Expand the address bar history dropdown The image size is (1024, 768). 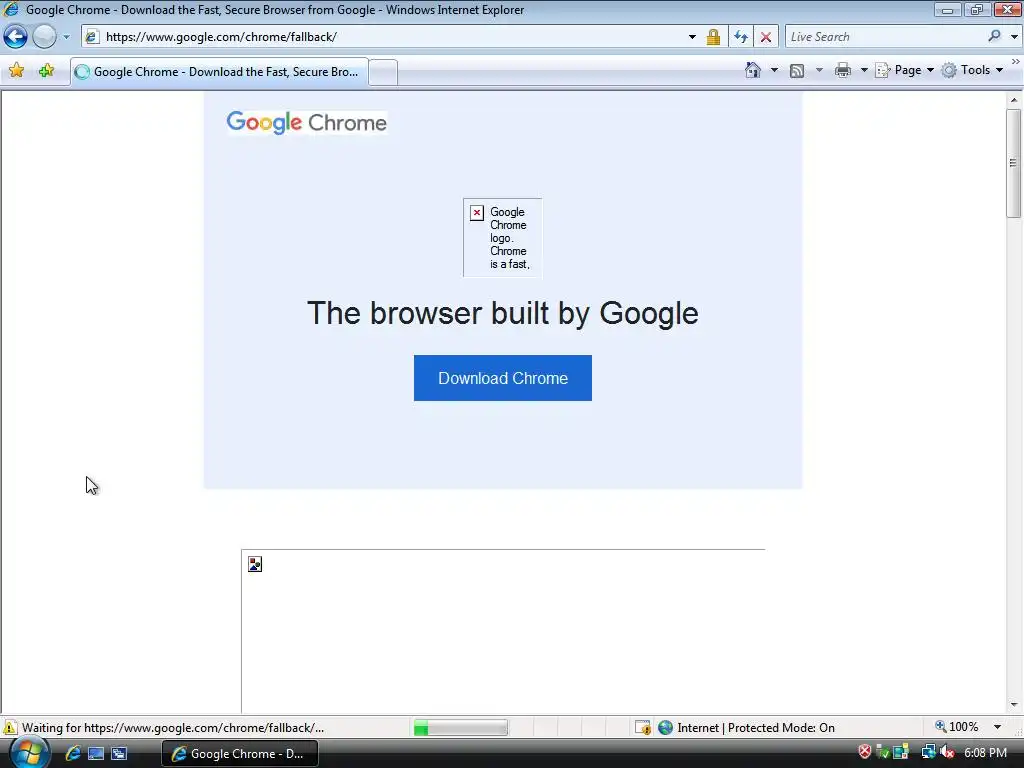(x=692, y=37)
